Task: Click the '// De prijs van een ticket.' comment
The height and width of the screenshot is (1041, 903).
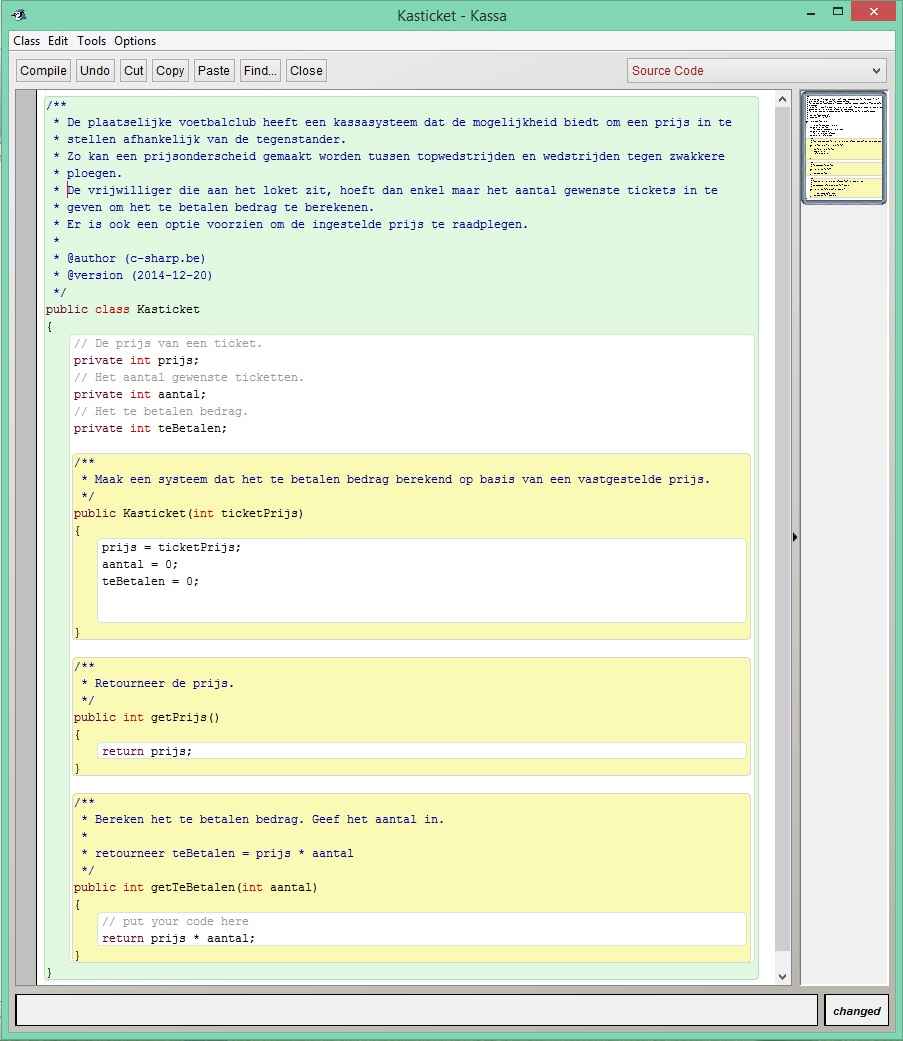Action: pos(168,343)
